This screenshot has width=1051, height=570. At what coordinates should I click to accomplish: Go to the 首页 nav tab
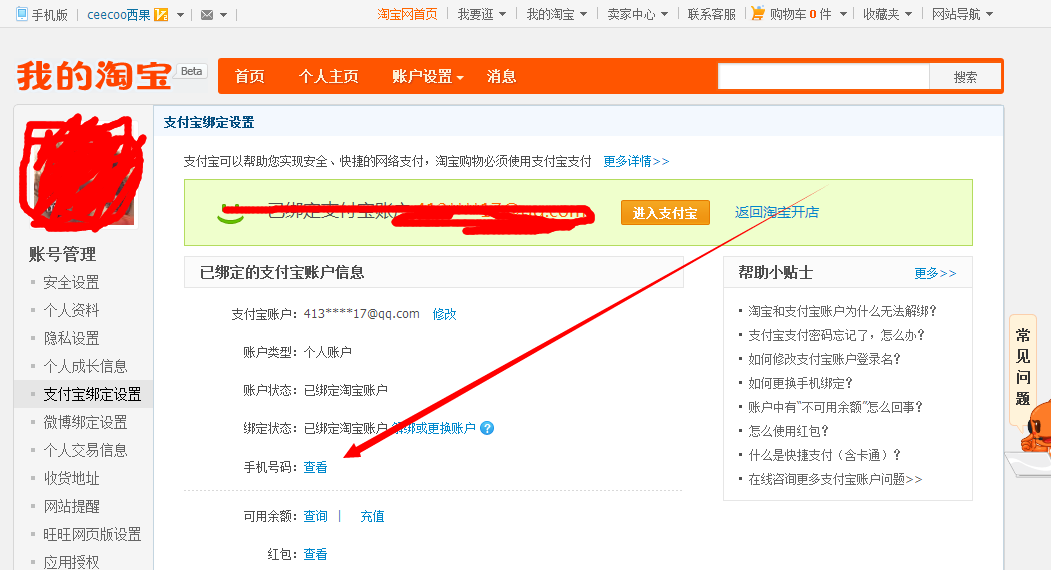click(249, 76)
